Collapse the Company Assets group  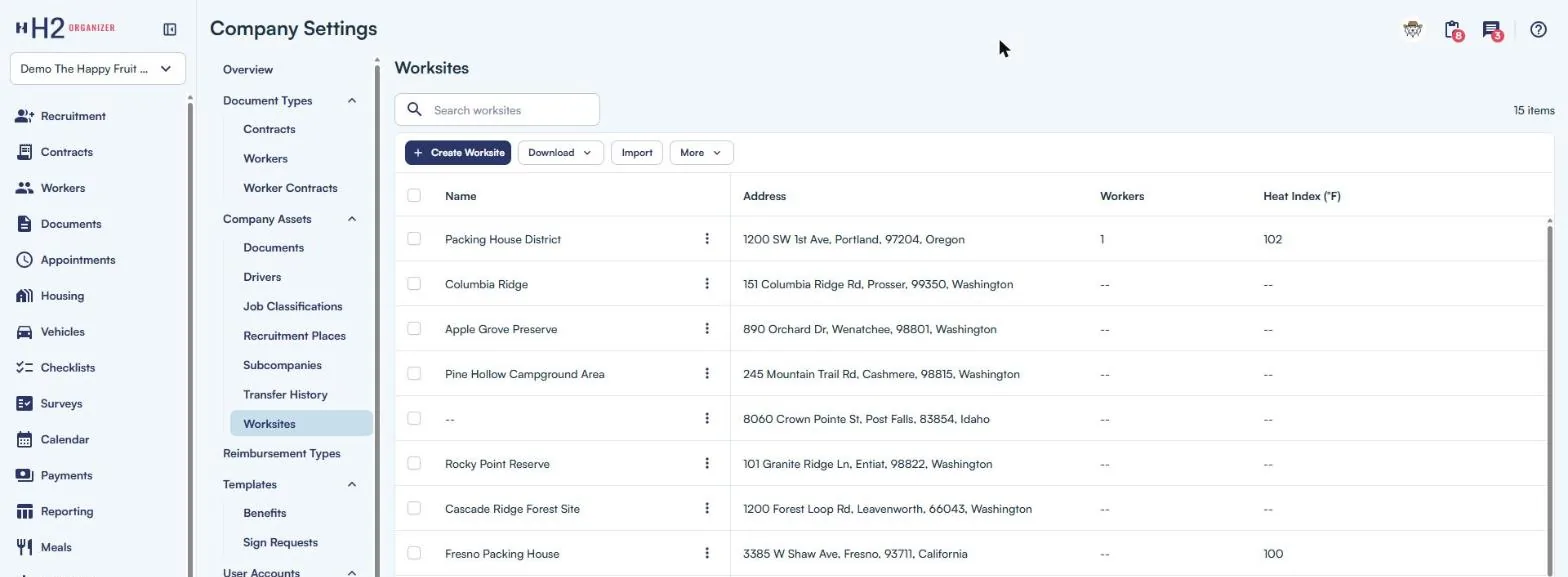point(351,219)
